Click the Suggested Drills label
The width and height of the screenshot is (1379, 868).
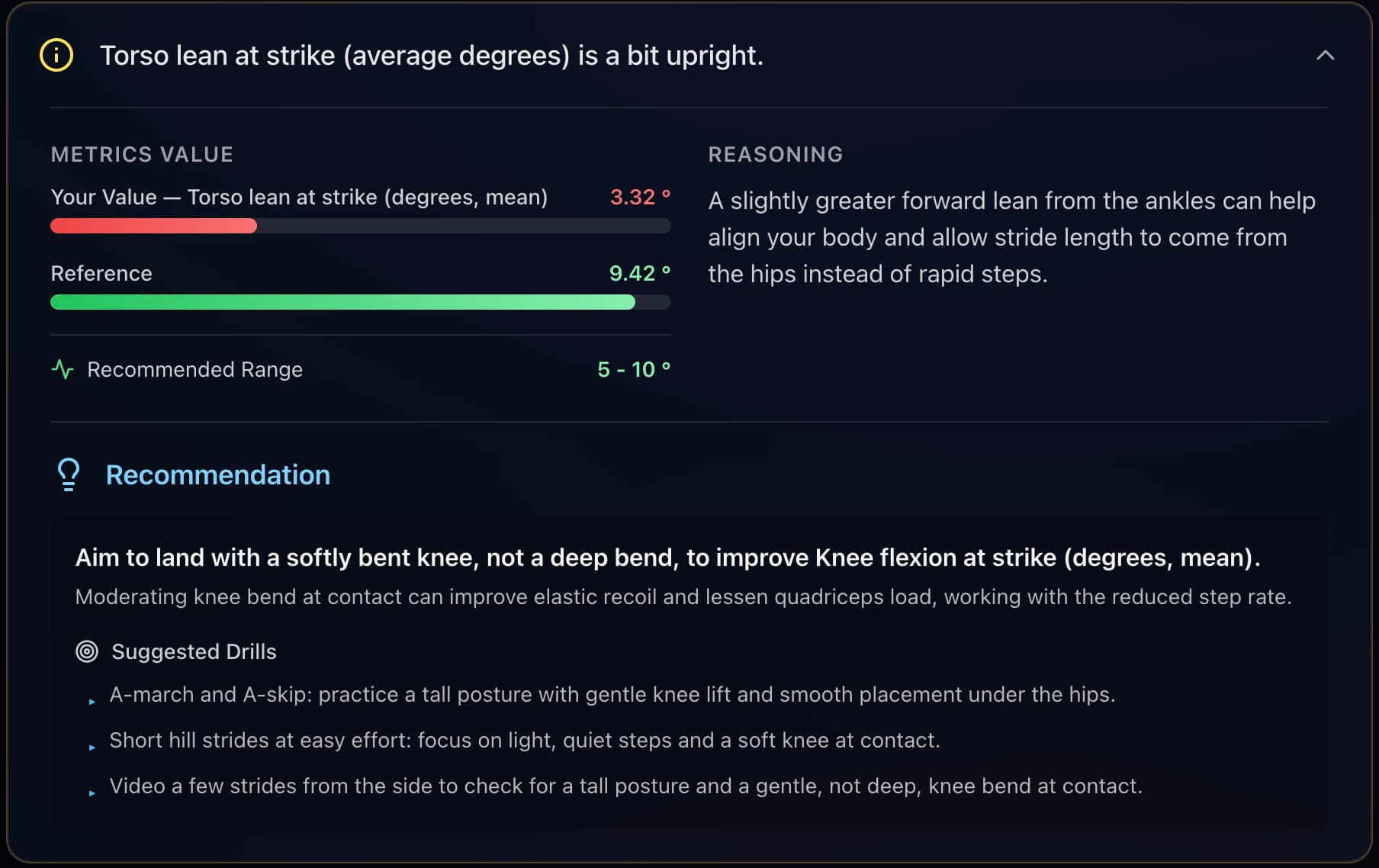[x=194, y=651]
